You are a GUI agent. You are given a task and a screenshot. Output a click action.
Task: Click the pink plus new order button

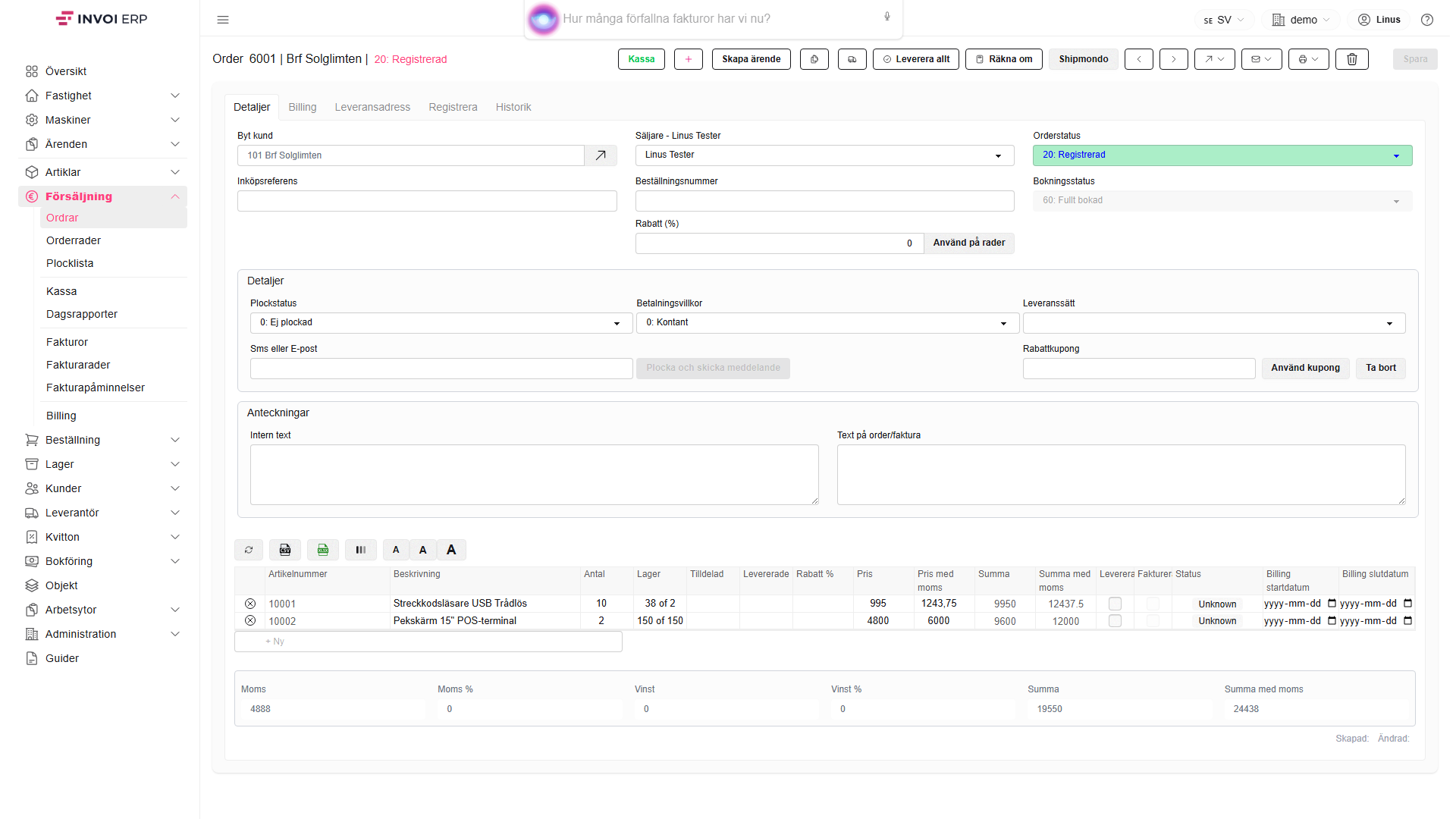click(689, 59)
